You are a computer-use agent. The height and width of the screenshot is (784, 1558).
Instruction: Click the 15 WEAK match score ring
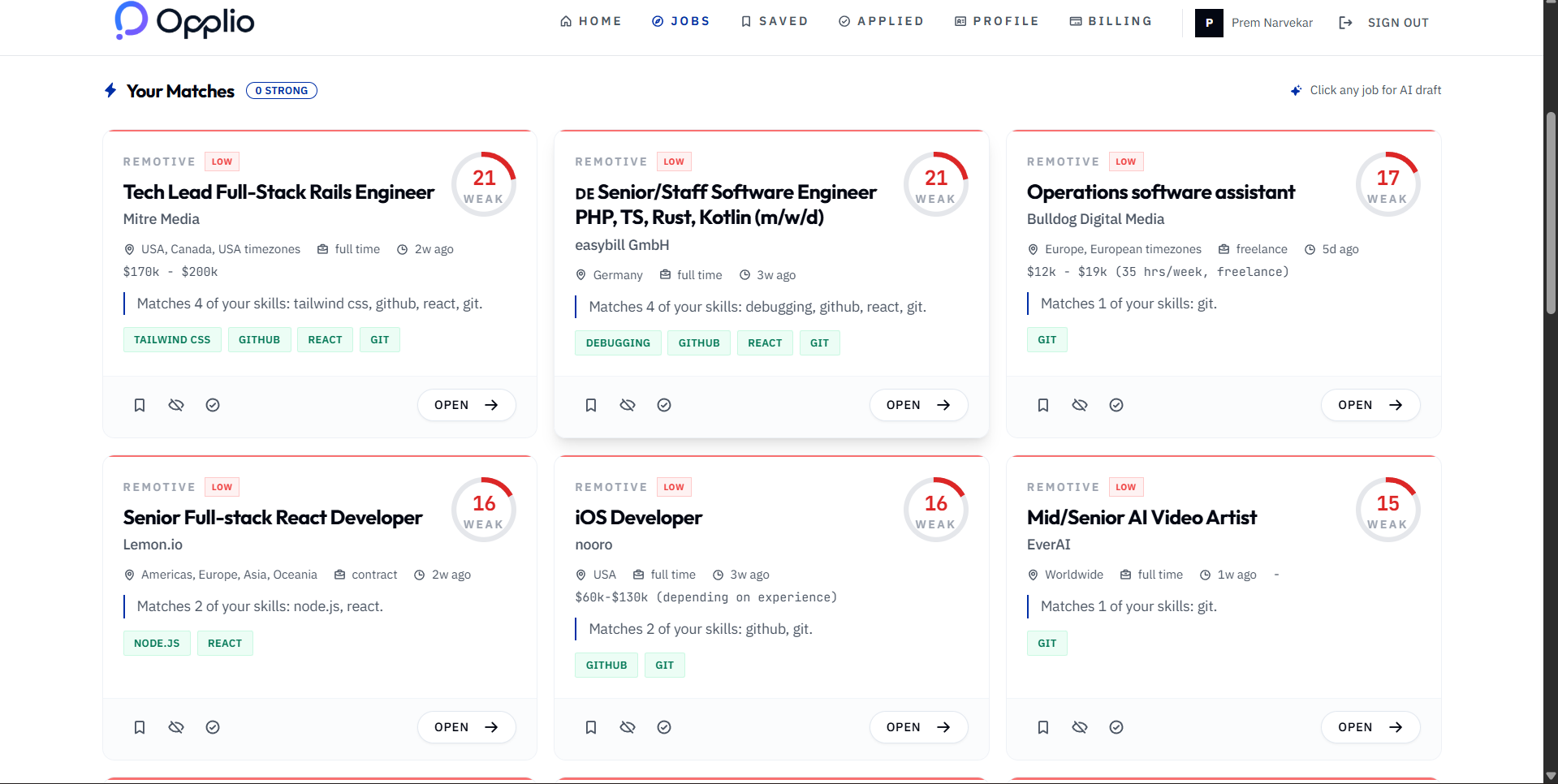1388,510
